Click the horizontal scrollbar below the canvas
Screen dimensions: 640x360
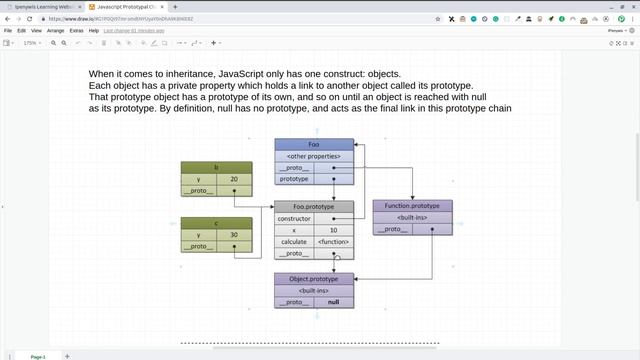(324, 348)
